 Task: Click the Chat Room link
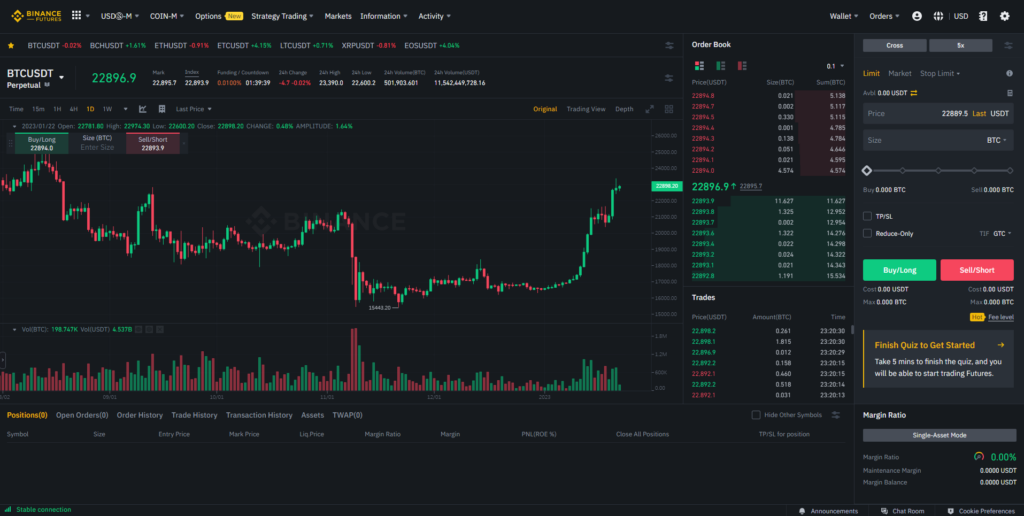click(x=902, y=510)
